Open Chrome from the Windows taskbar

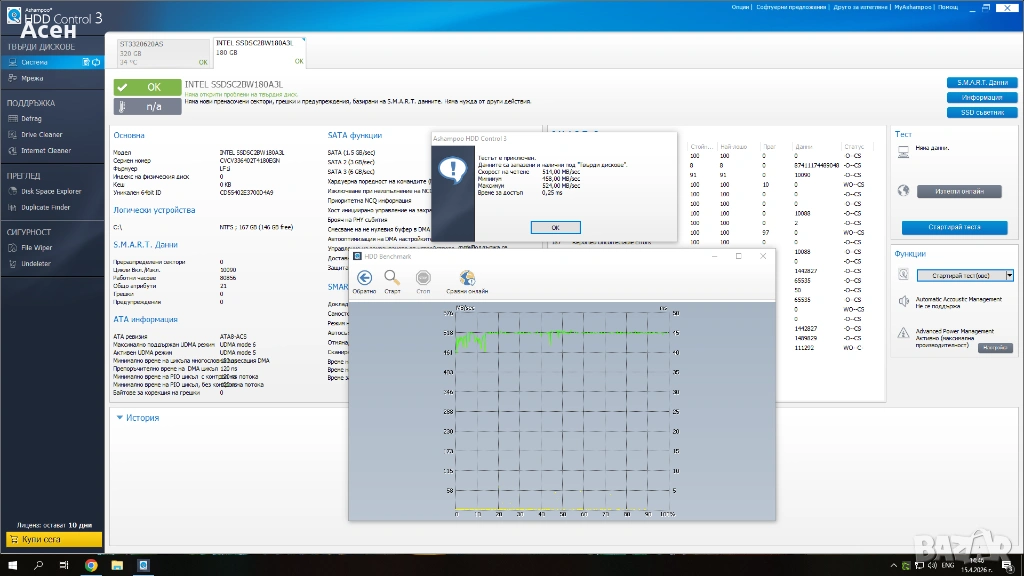pyautogui.click(x=91, y=565)
